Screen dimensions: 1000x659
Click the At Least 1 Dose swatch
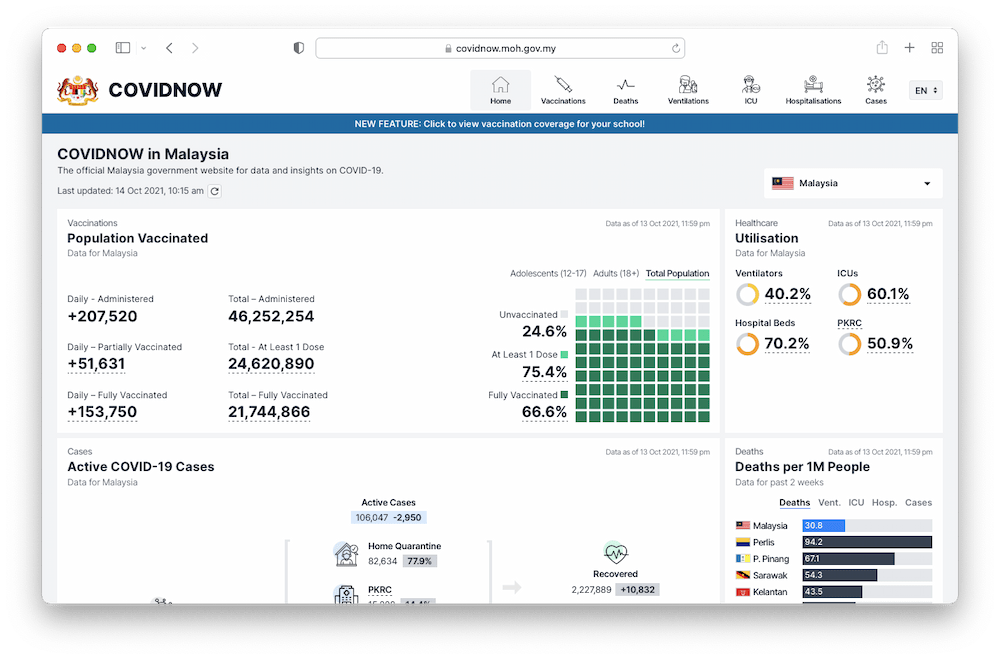(x=564, y=355)
